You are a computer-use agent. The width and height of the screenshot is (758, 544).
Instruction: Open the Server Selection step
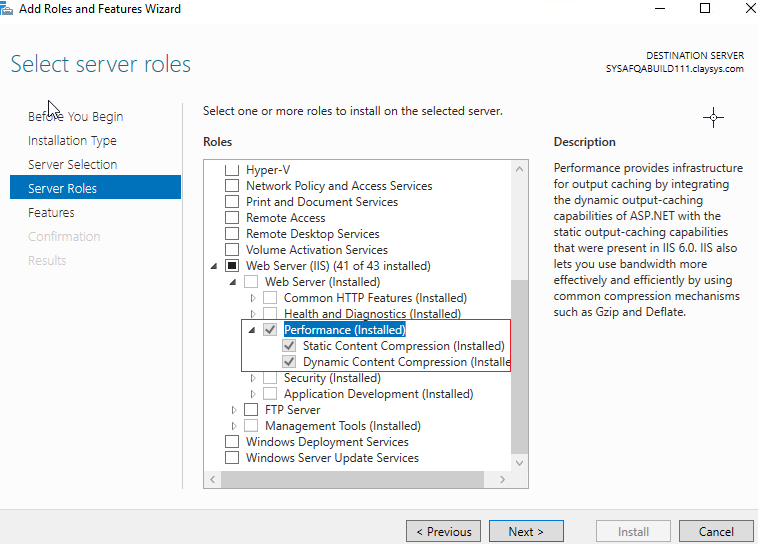(73, 164)
